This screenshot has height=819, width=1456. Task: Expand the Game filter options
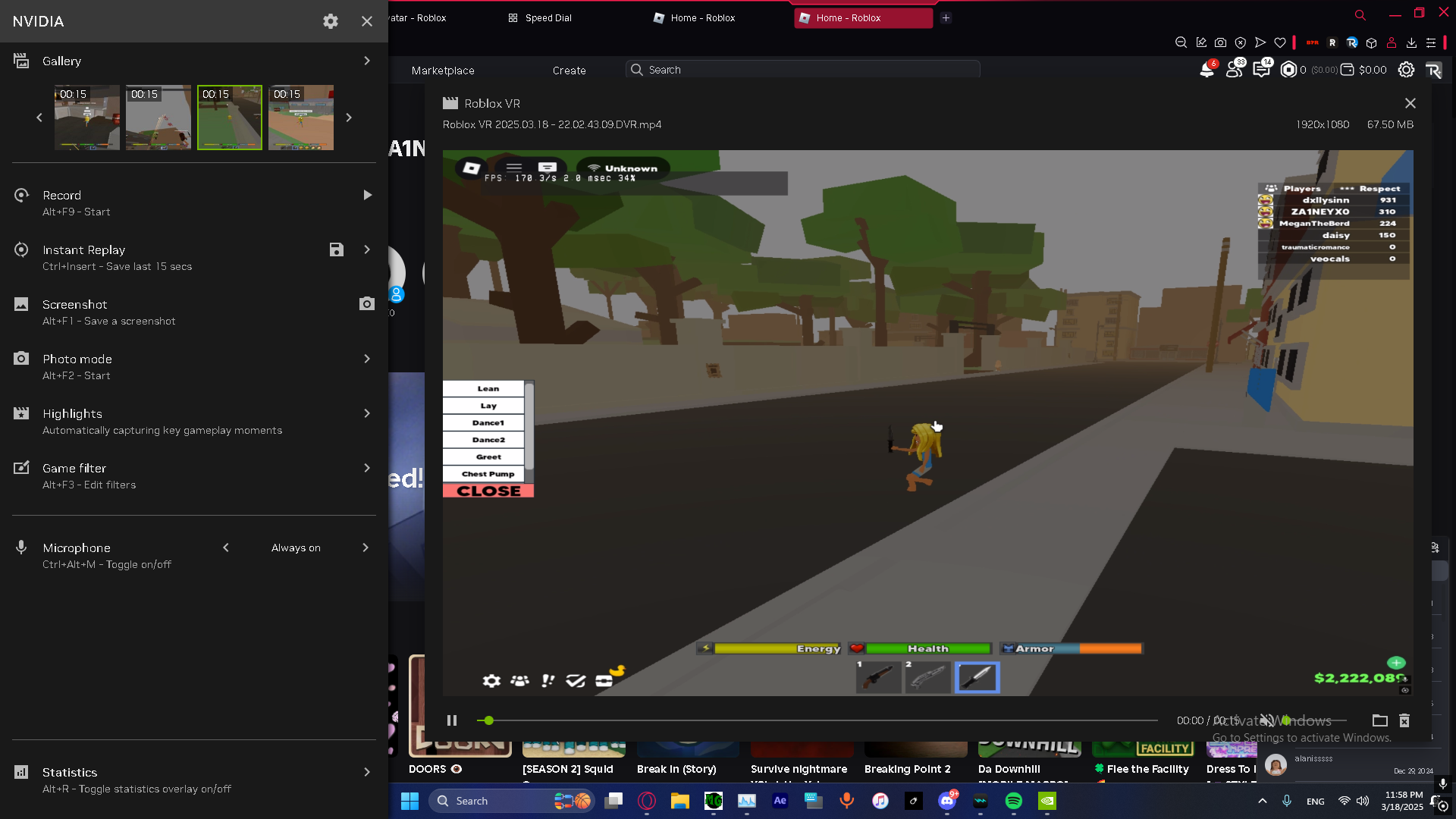click(x=367, y=468)
